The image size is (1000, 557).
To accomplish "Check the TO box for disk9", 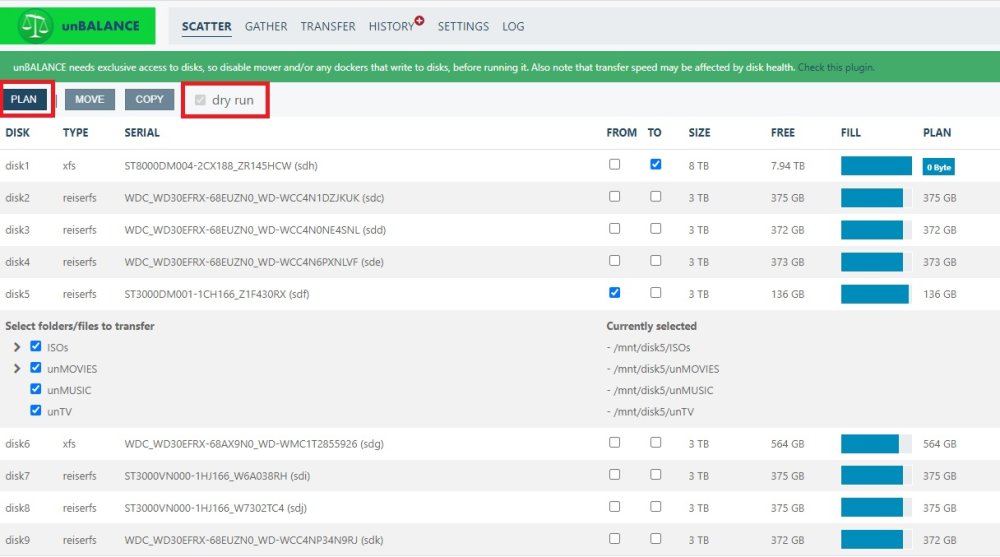I will coord(656,538).
